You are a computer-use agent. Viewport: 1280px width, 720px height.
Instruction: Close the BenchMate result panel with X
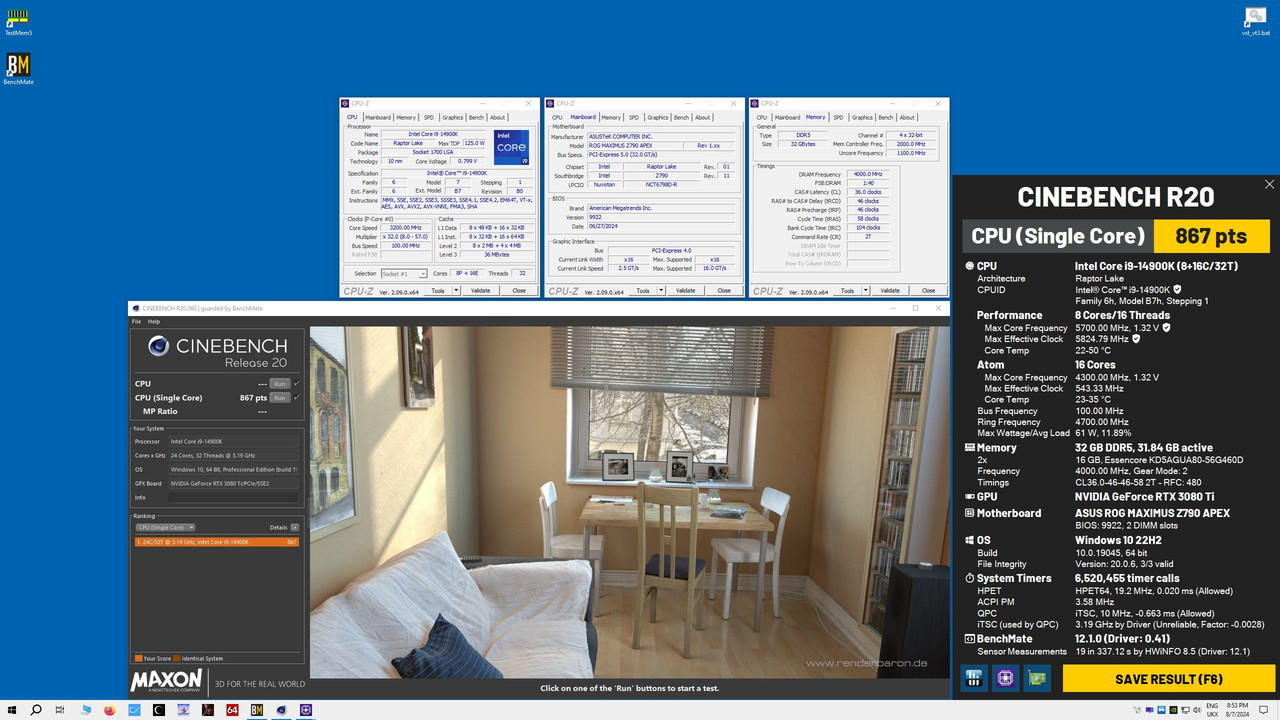click(1269, 185)
